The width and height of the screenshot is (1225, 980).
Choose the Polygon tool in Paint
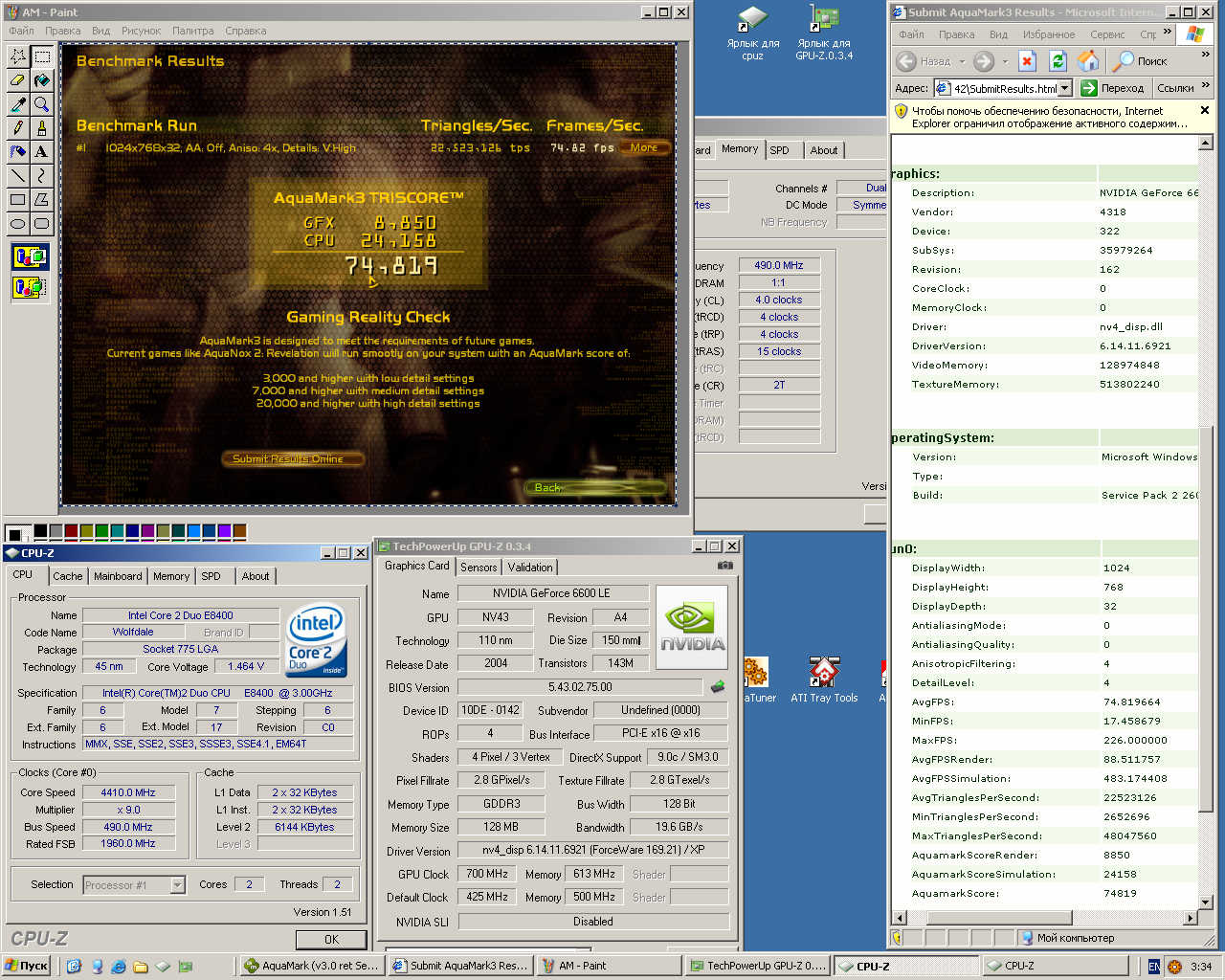[x=41, y=200]
